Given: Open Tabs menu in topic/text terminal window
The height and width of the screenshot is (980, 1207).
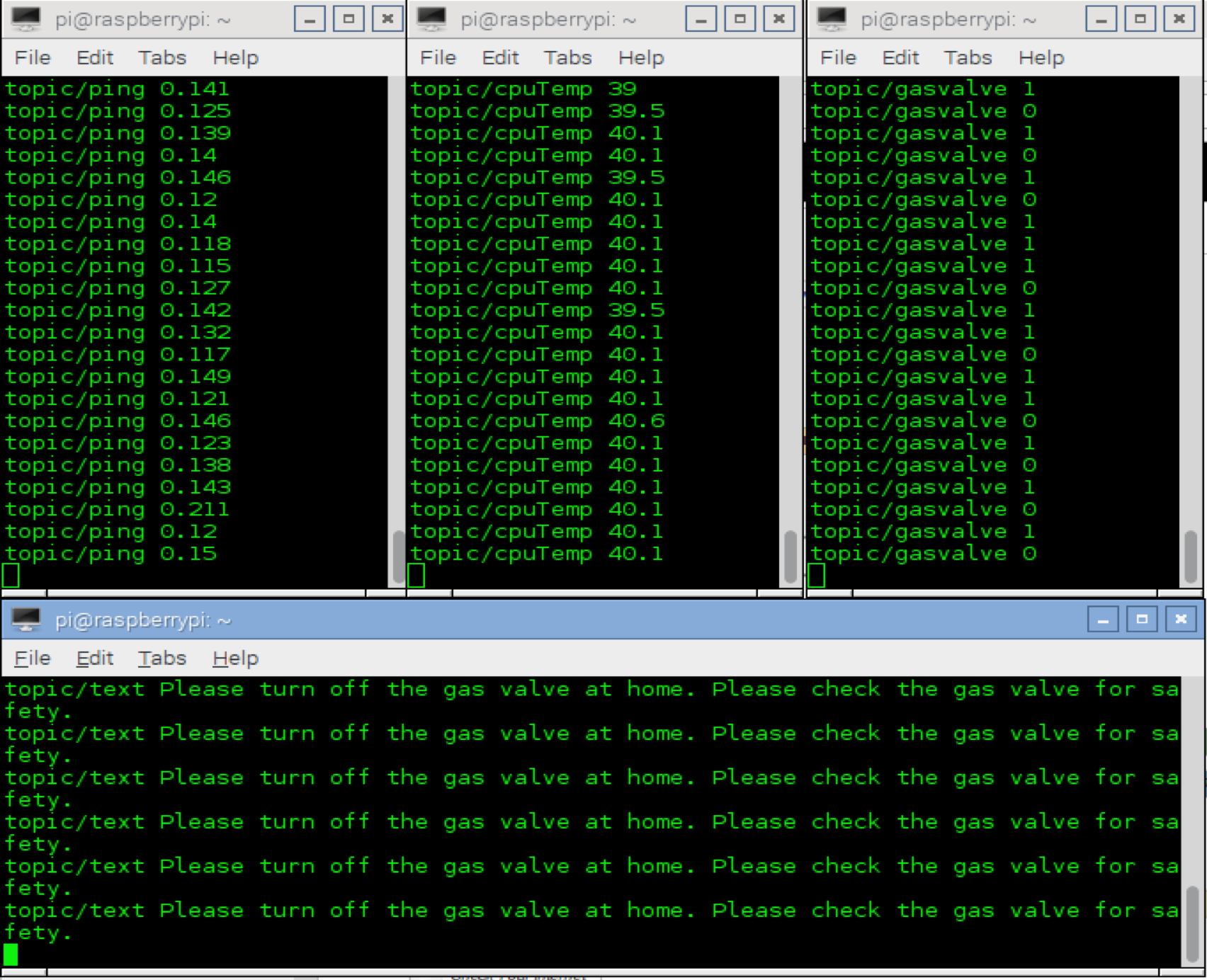Looking at the screenshot, I should pos(162,659).
